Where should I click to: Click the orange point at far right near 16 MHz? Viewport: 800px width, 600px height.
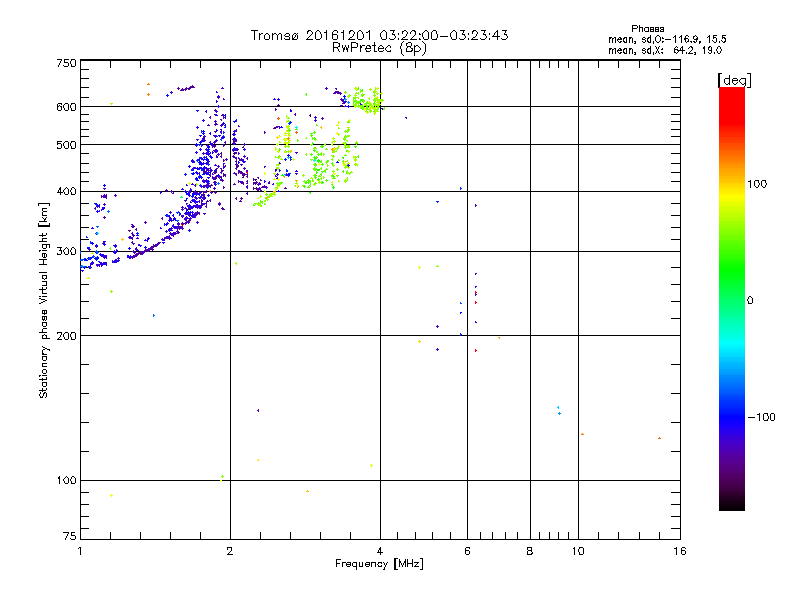click(660, 438)
